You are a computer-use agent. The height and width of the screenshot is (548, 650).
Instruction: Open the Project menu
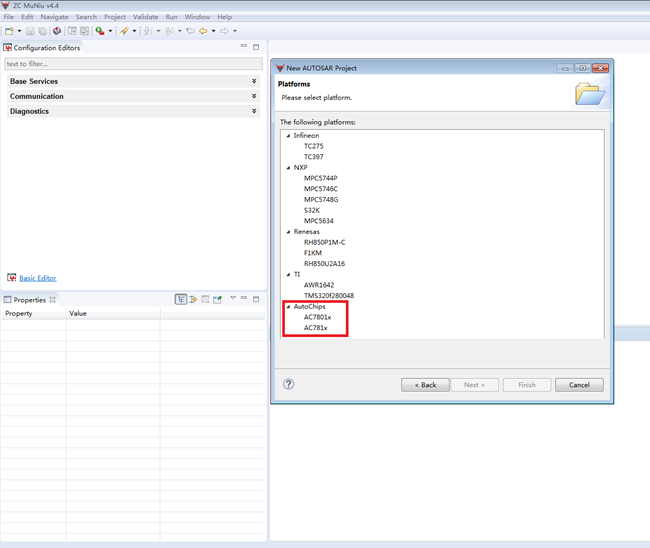pyautogui.click(x=115, y=17)
